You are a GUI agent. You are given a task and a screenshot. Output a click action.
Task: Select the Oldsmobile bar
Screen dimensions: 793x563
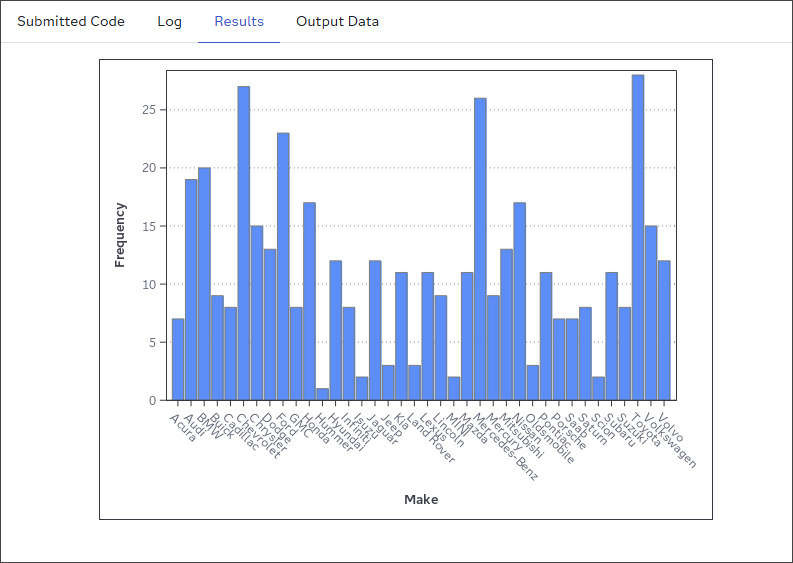[533, 383]
